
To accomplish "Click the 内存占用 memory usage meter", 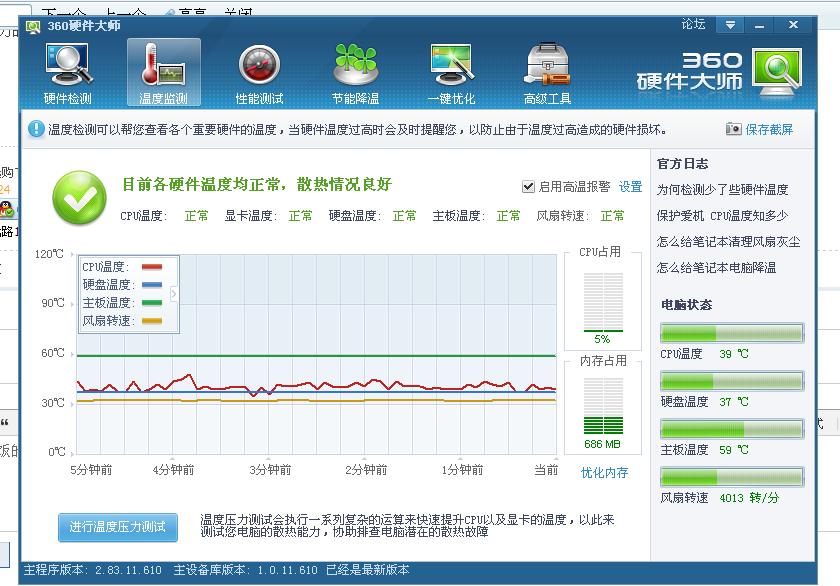I will 603,405.
